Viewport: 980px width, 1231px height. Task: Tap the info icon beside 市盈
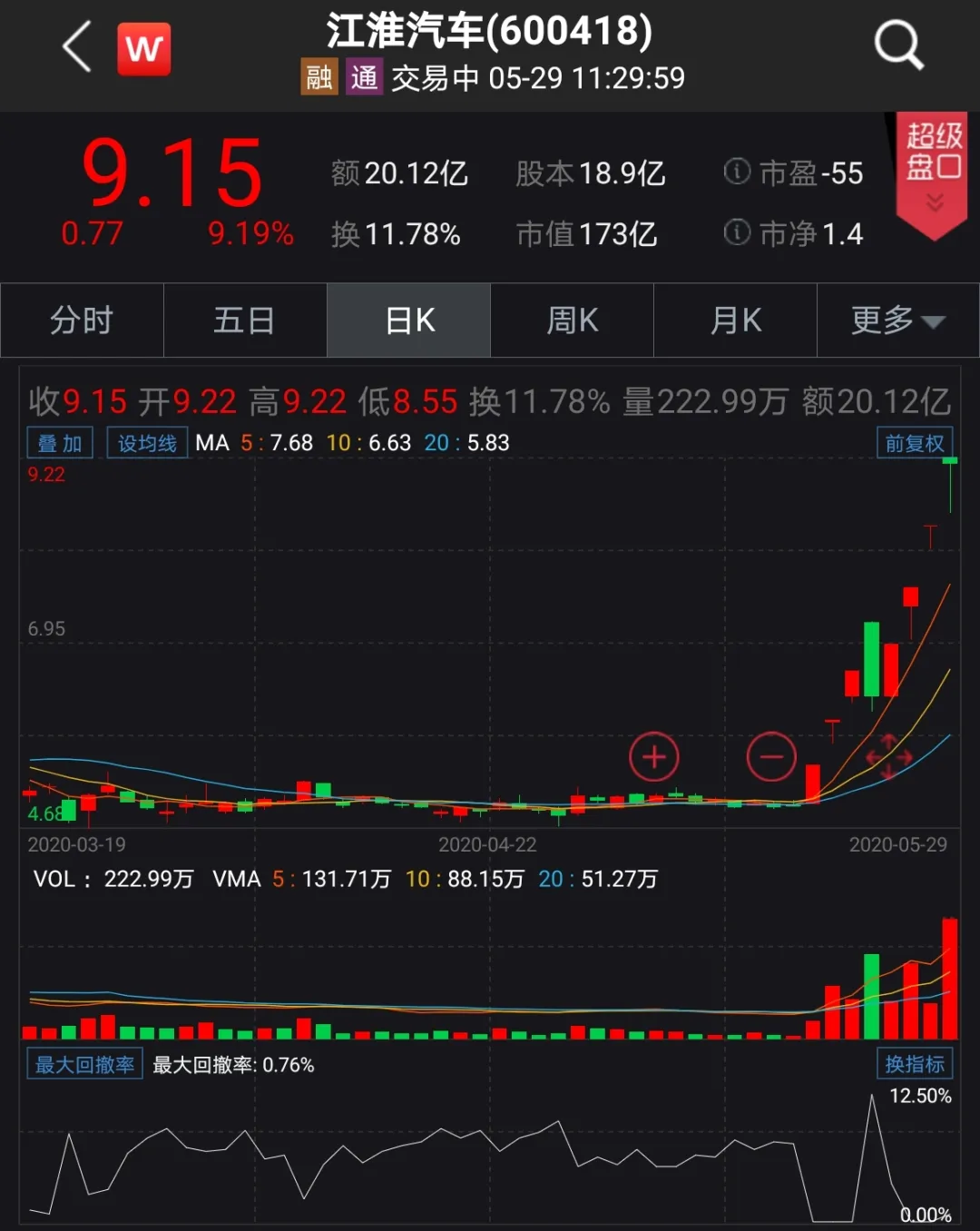[736, 172]
